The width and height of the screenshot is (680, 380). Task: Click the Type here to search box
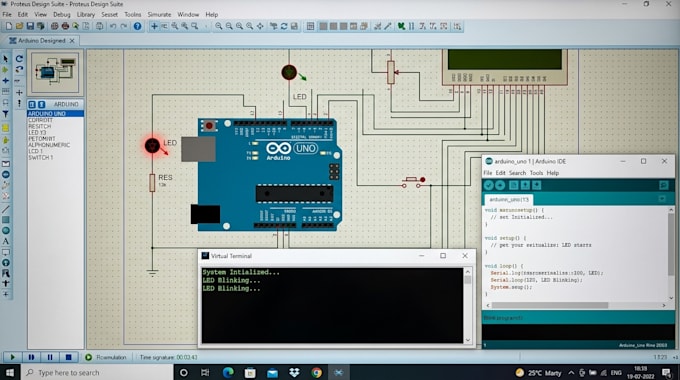coord(97,372)
